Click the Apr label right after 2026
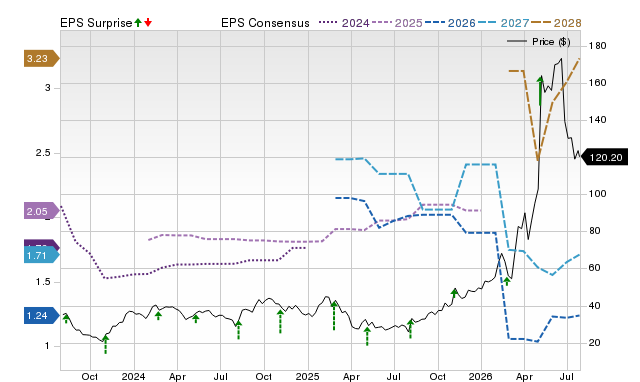 coord(524,376)
